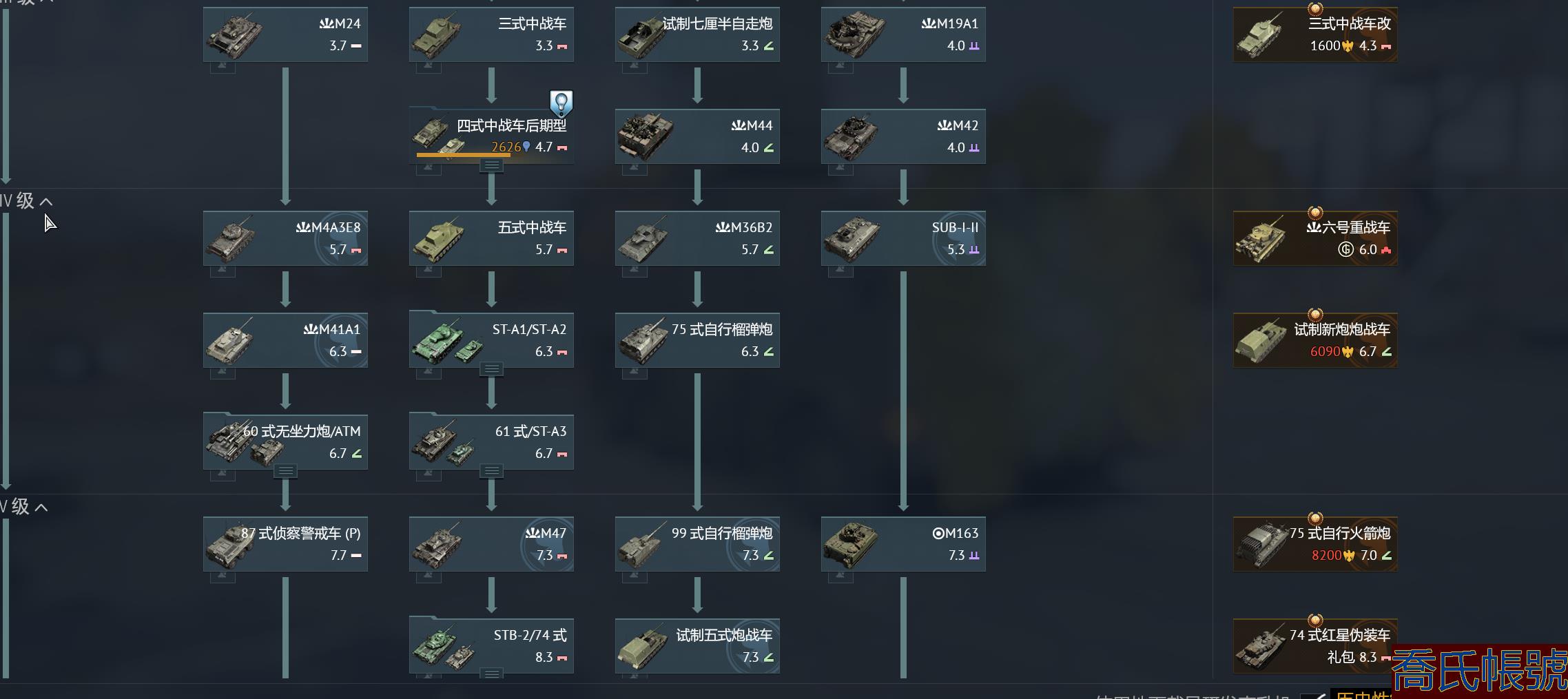
Task: Open the group list icon under 60 式无坐力炮/ATM
Action: point(285,471)
